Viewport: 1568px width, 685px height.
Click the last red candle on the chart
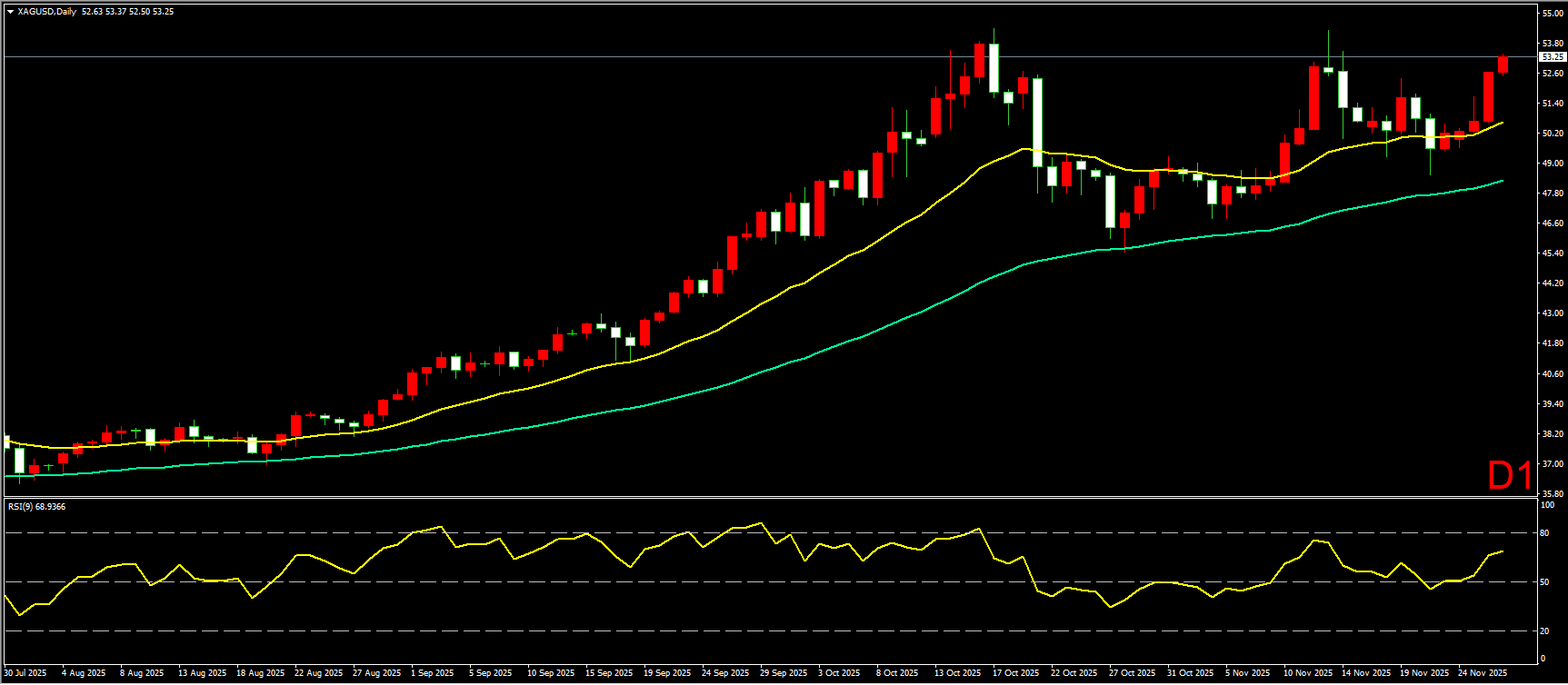point(1503,65)
